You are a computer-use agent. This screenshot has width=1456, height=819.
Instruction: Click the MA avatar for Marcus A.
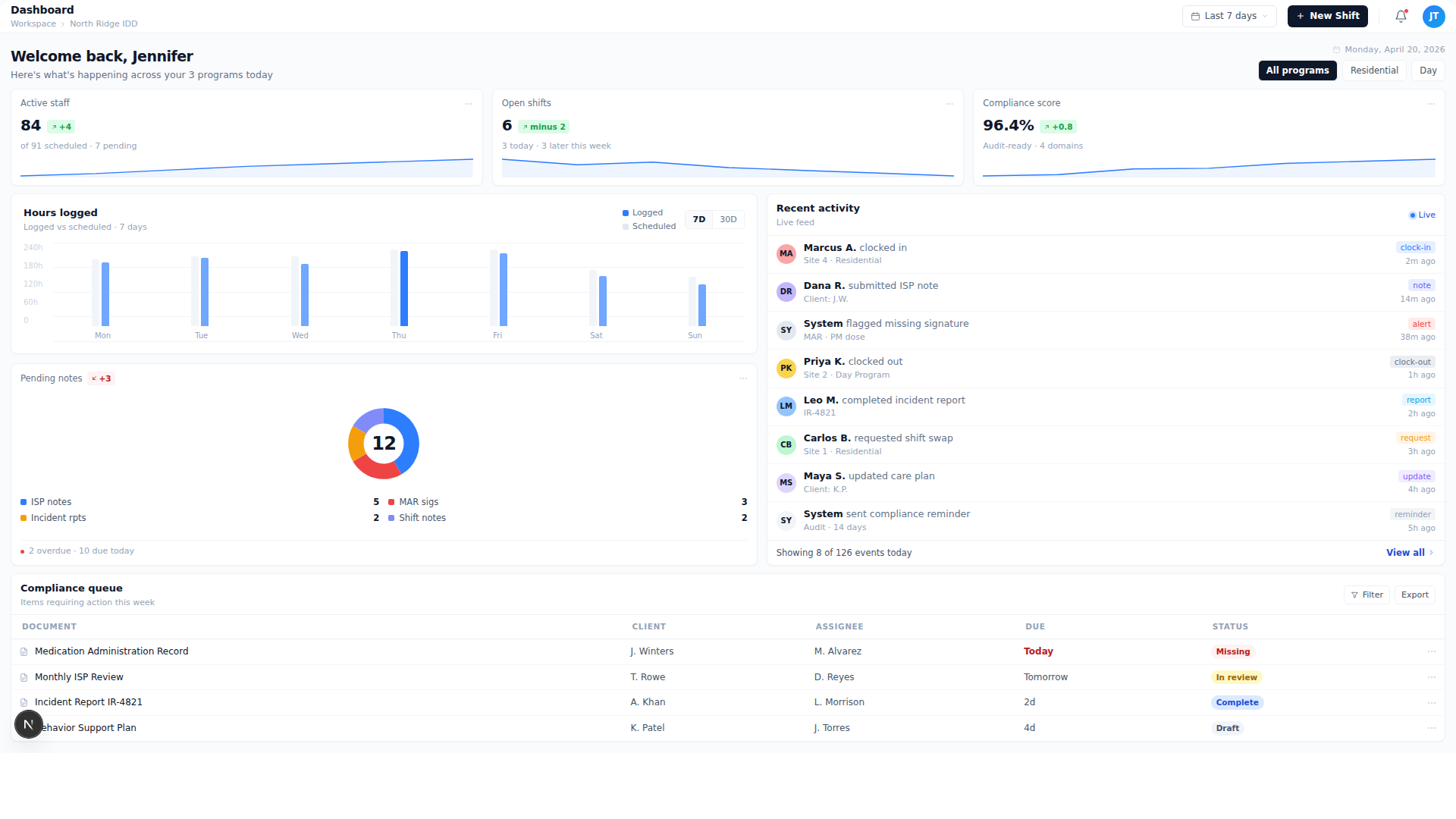(x=786, y=254)
